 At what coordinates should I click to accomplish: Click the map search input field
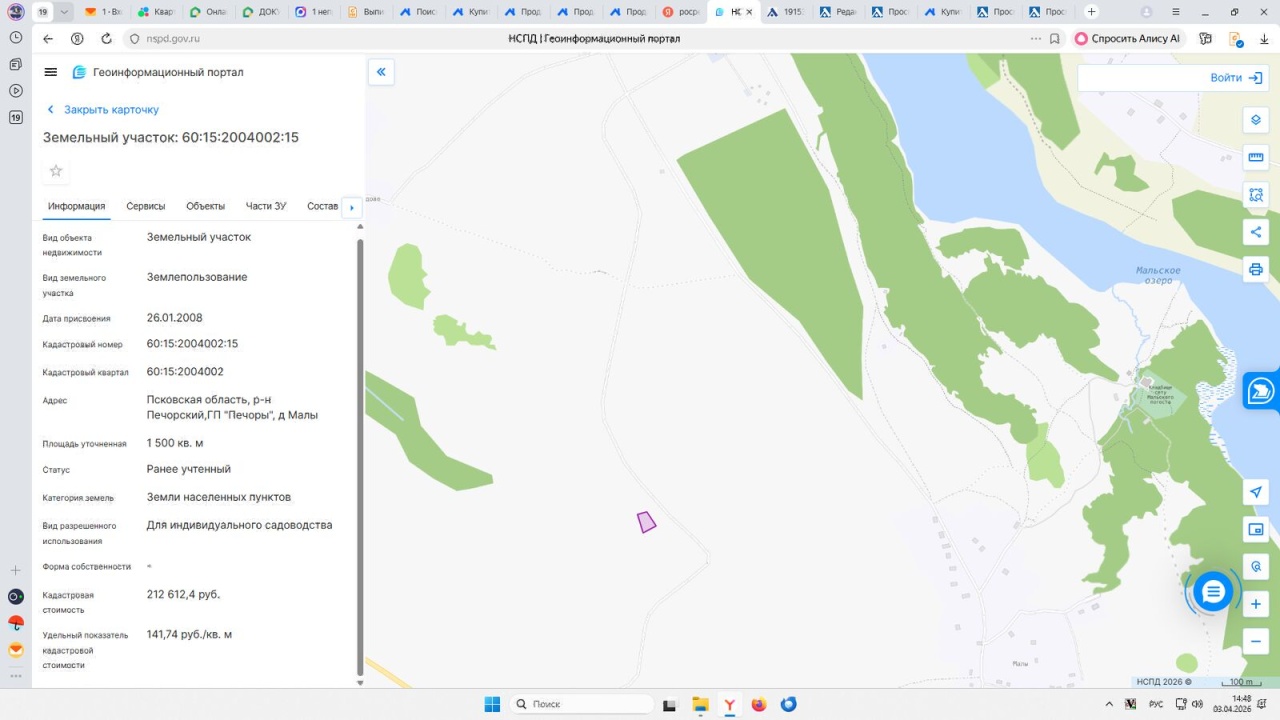[1140, 78]
